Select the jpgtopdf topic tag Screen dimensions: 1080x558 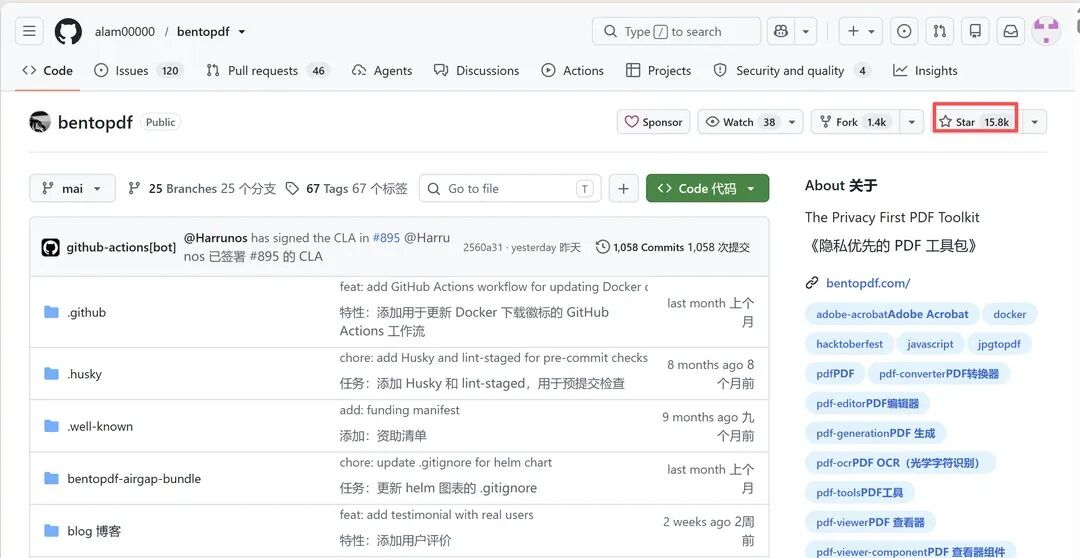pyautogui.click(x=999, y=344)
